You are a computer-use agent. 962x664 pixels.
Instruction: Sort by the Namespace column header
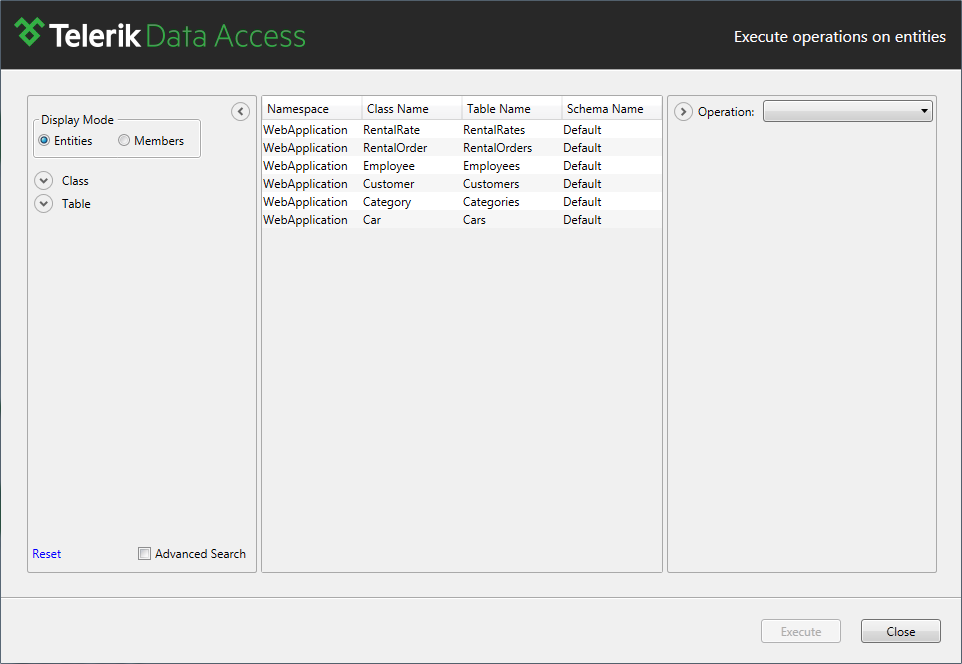pyautogui.click(x=312, y=109)
